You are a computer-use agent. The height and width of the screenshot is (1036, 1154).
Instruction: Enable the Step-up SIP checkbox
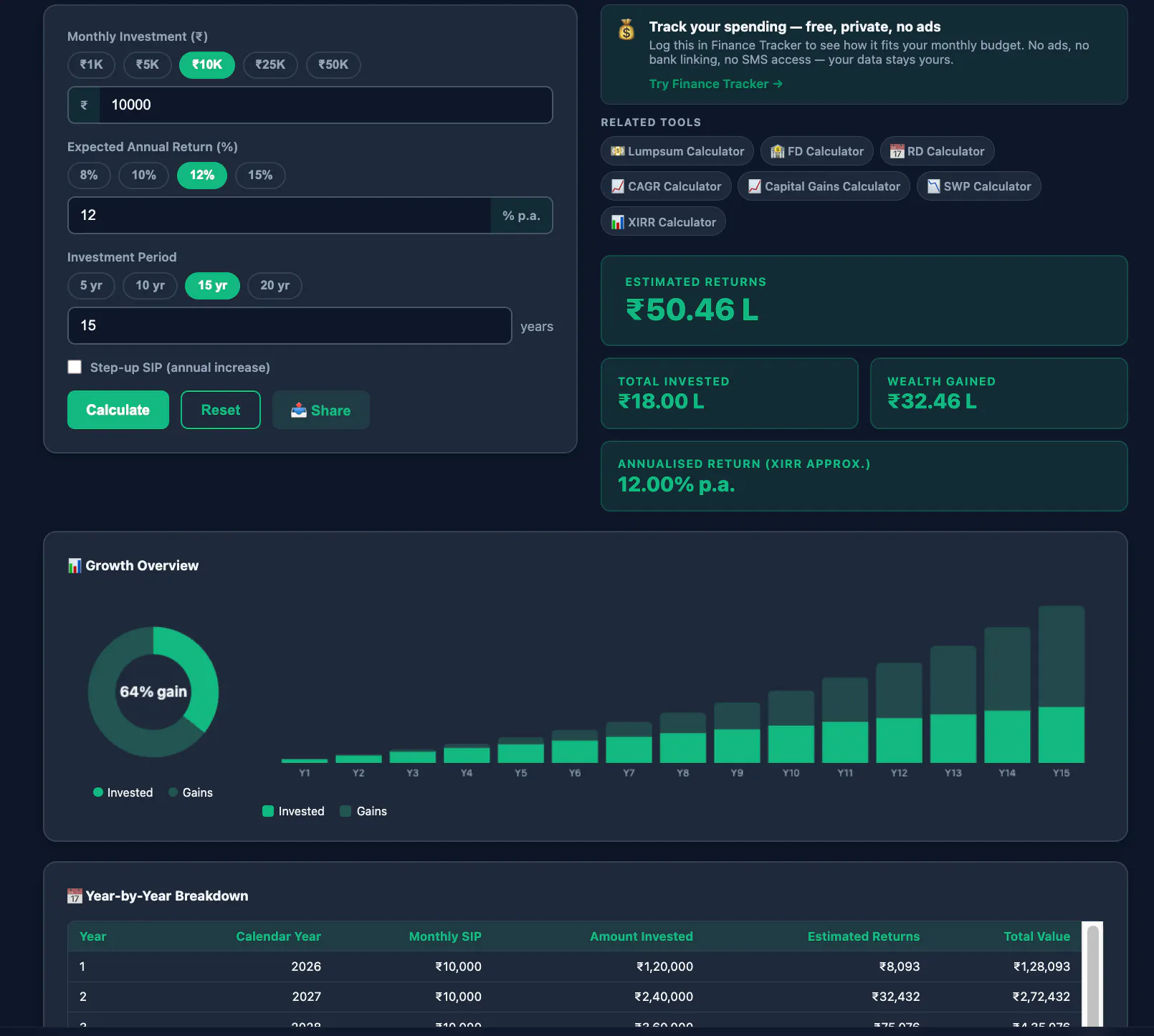75,367
